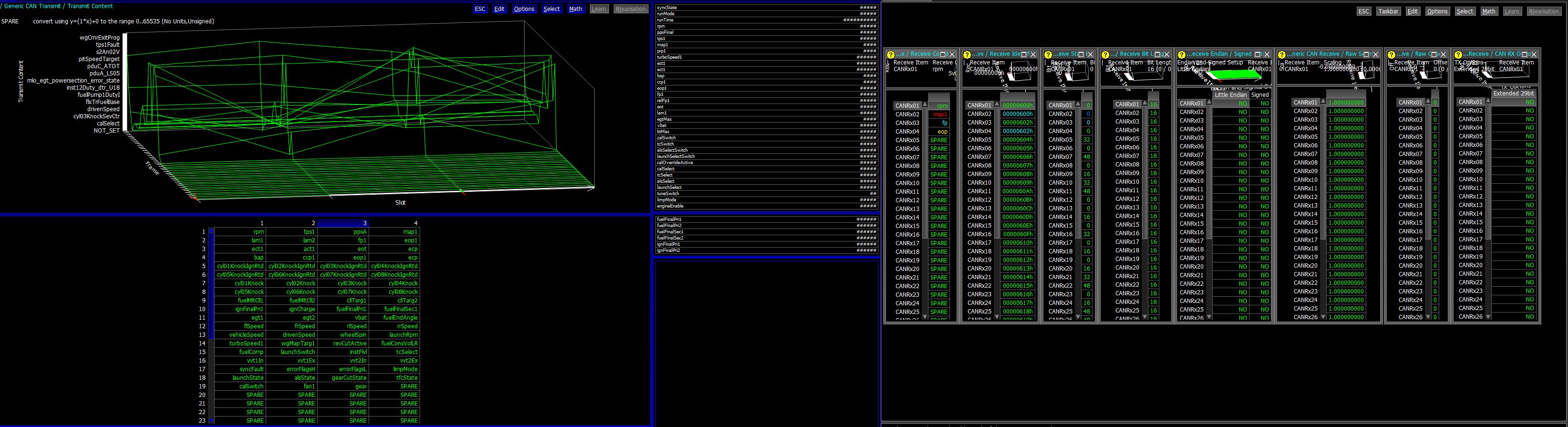Click scroll-down arrow in CAN RX Options list
Image resolution: width=1568 pixels, height=427 pixels.
coord(1488,317)
